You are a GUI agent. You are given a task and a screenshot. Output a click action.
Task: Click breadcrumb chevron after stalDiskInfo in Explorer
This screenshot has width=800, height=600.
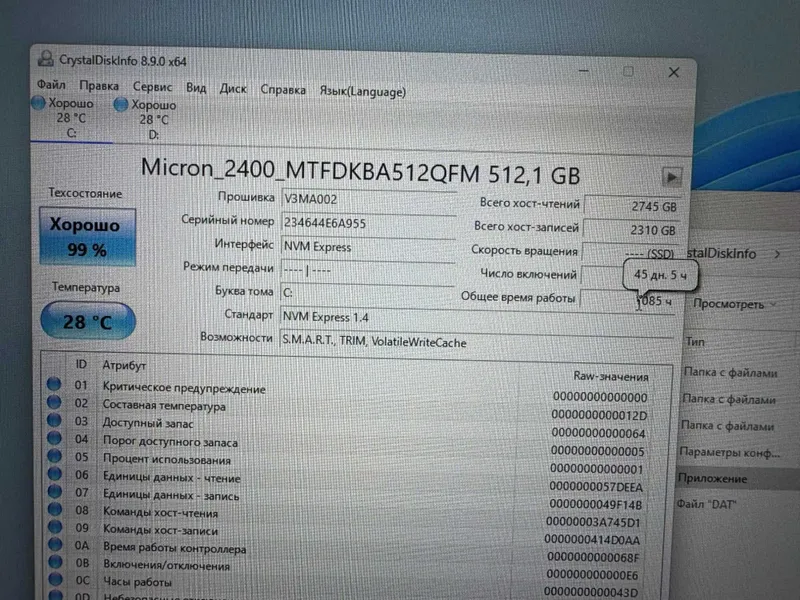(x=777, y=254)
